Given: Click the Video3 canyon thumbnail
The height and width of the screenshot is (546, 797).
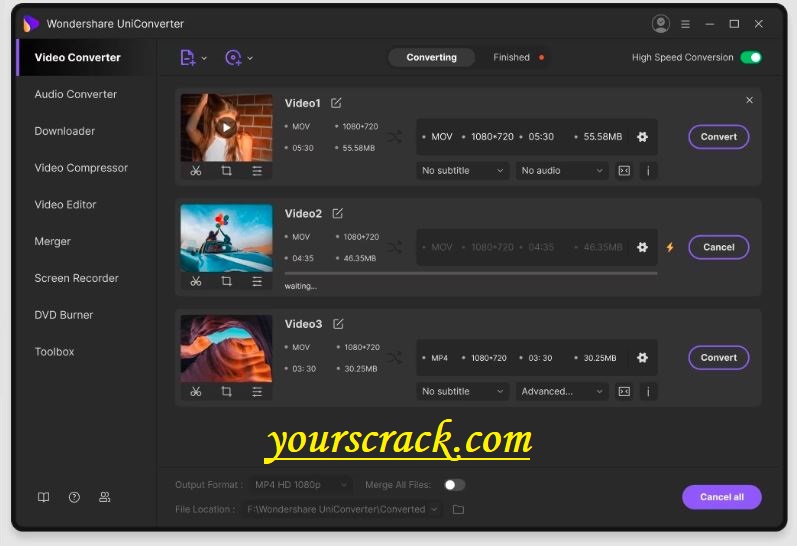Looking at the screenshot, I should 227,348.
